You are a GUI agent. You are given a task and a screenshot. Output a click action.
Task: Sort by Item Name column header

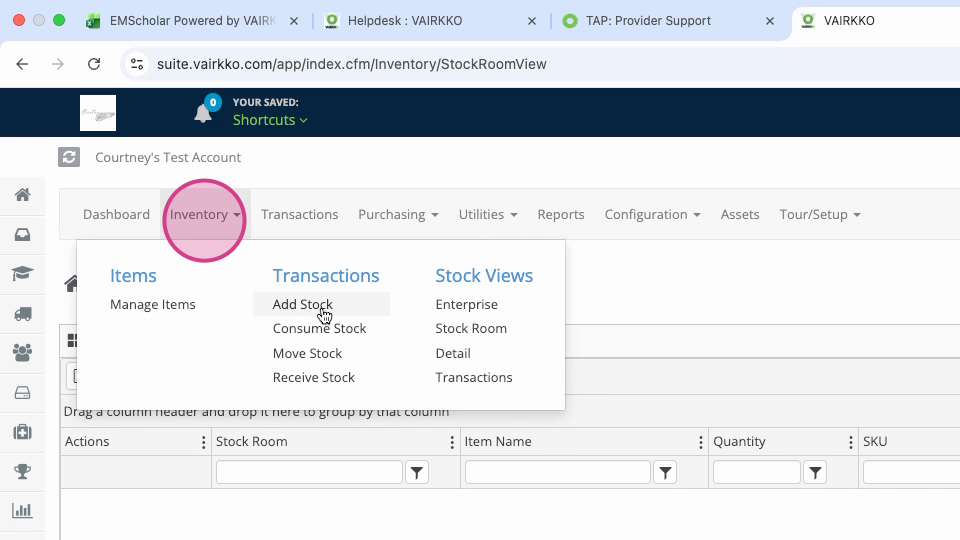point(498,442)
